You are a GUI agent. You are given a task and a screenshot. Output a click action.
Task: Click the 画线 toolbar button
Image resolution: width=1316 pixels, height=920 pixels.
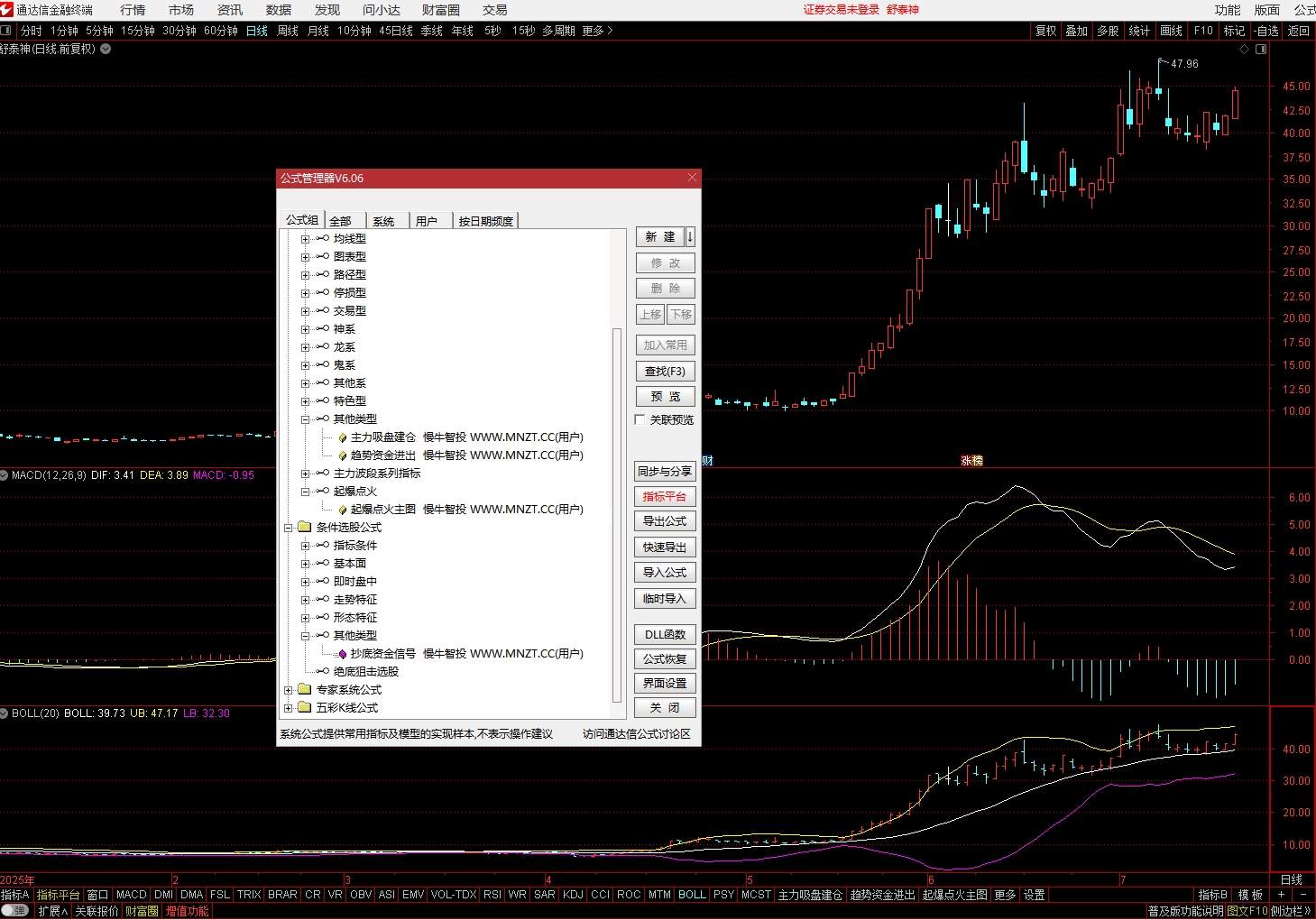[x=1171, y=31]
